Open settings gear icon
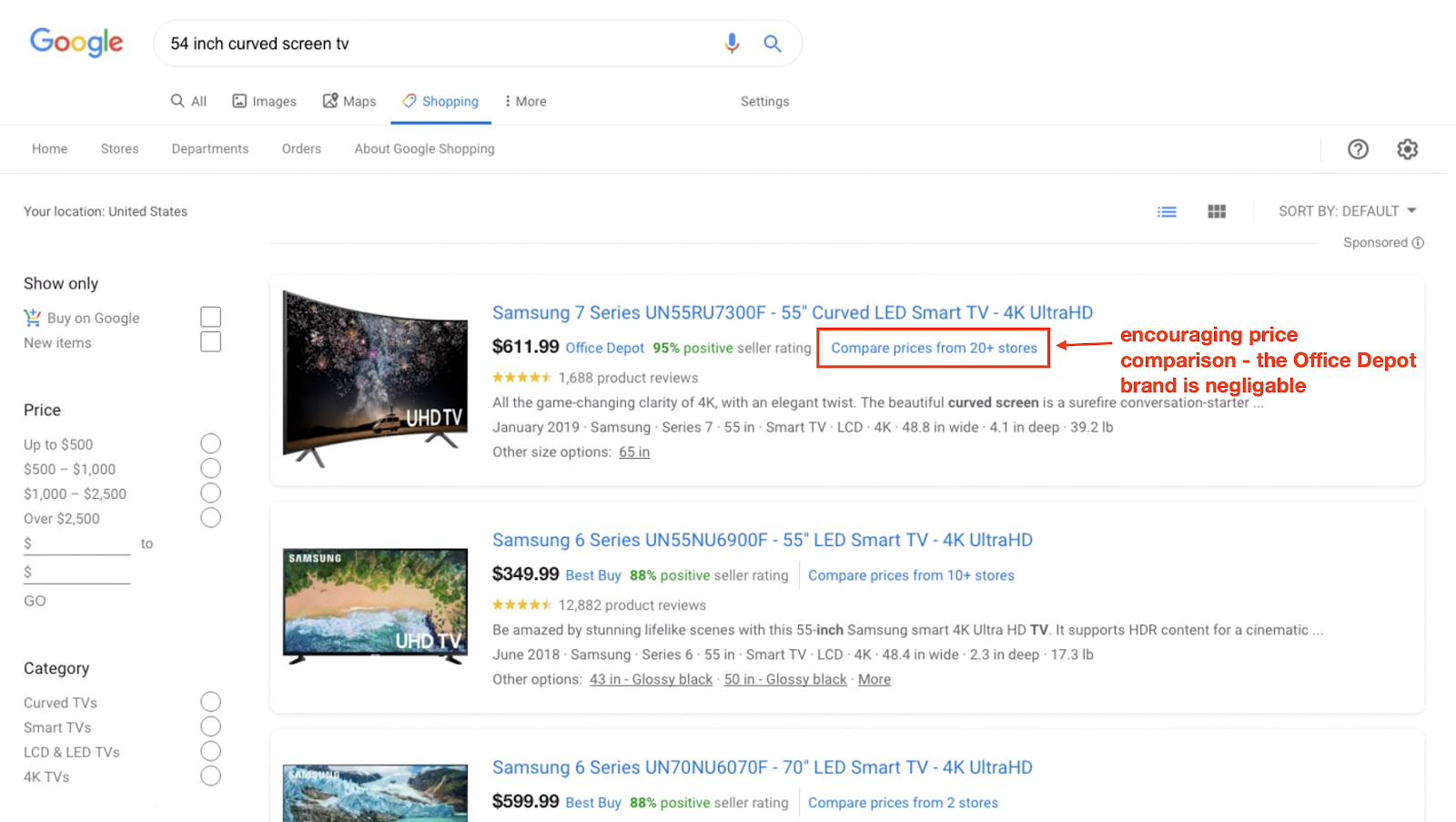 (x=1408, y=149)
